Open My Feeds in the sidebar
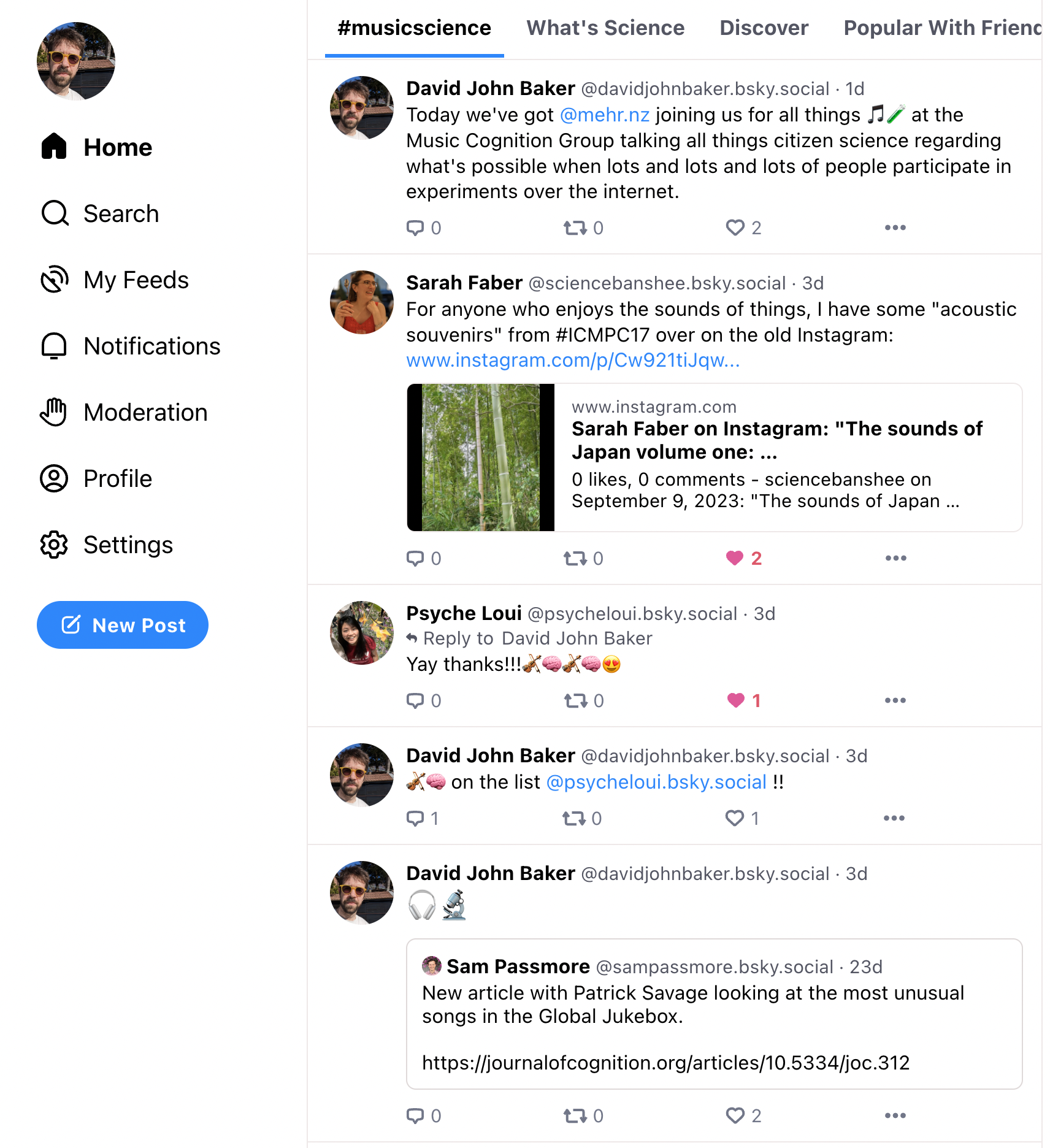 coord(115,280)
